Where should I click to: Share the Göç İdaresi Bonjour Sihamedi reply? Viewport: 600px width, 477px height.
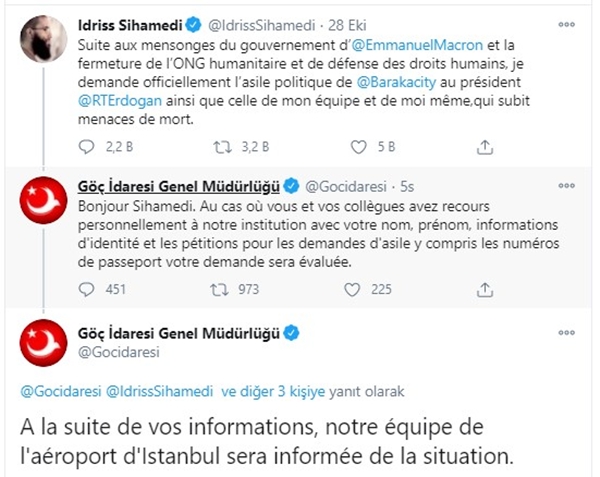(x=485, y=290)
